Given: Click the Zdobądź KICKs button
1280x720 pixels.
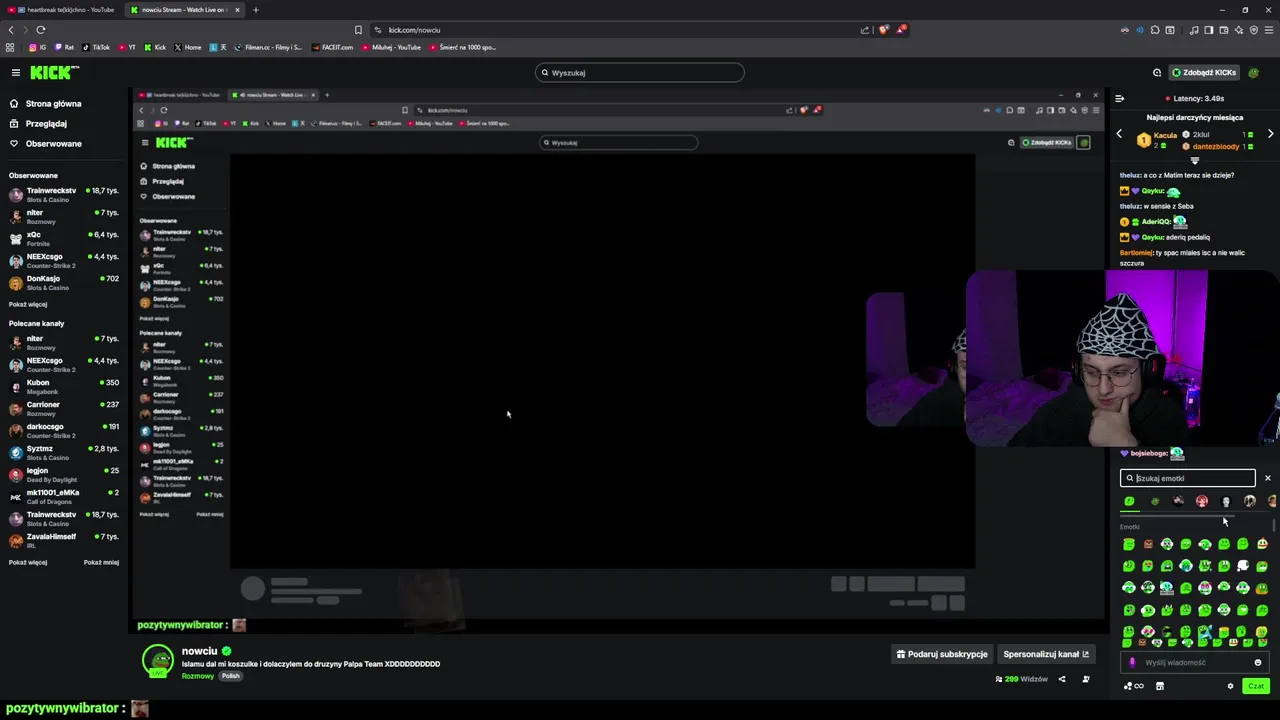Looking at the screenshot, I should point(1205,72).
